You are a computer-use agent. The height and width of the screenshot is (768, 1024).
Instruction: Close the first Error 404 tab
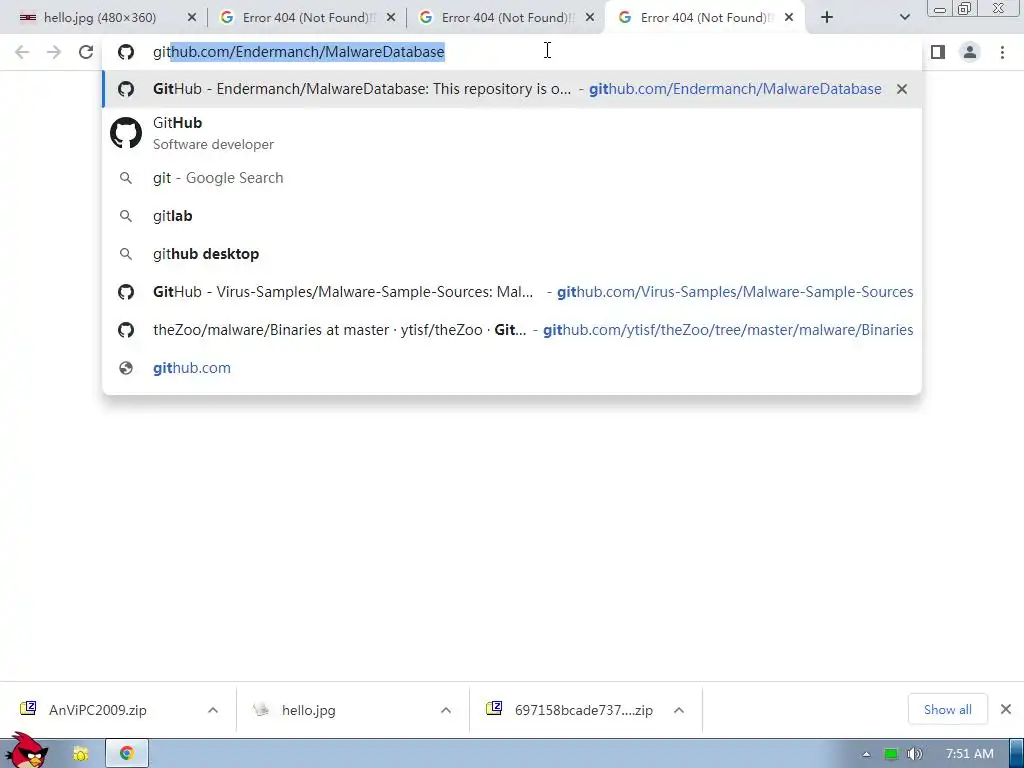391,18
